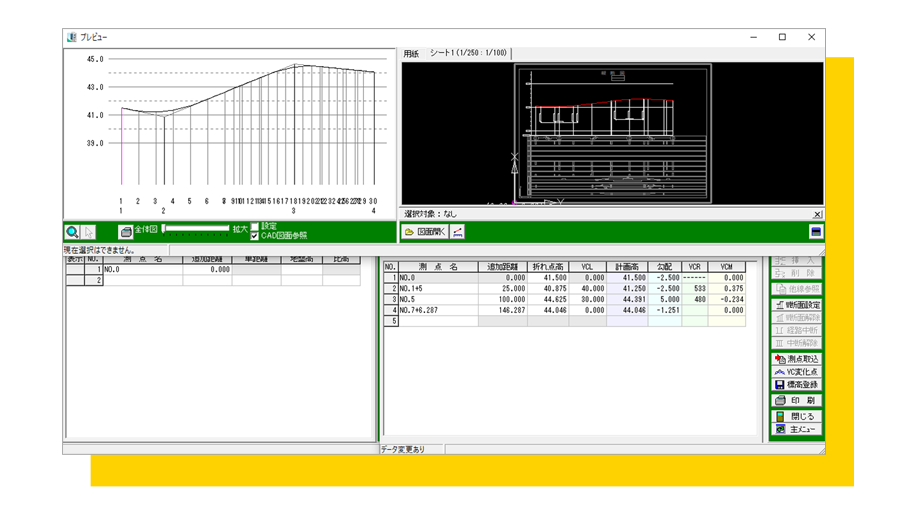Click 折れ点高 value 40.875
This screenshot has width=916, height=515.
(x=548, y=288)
